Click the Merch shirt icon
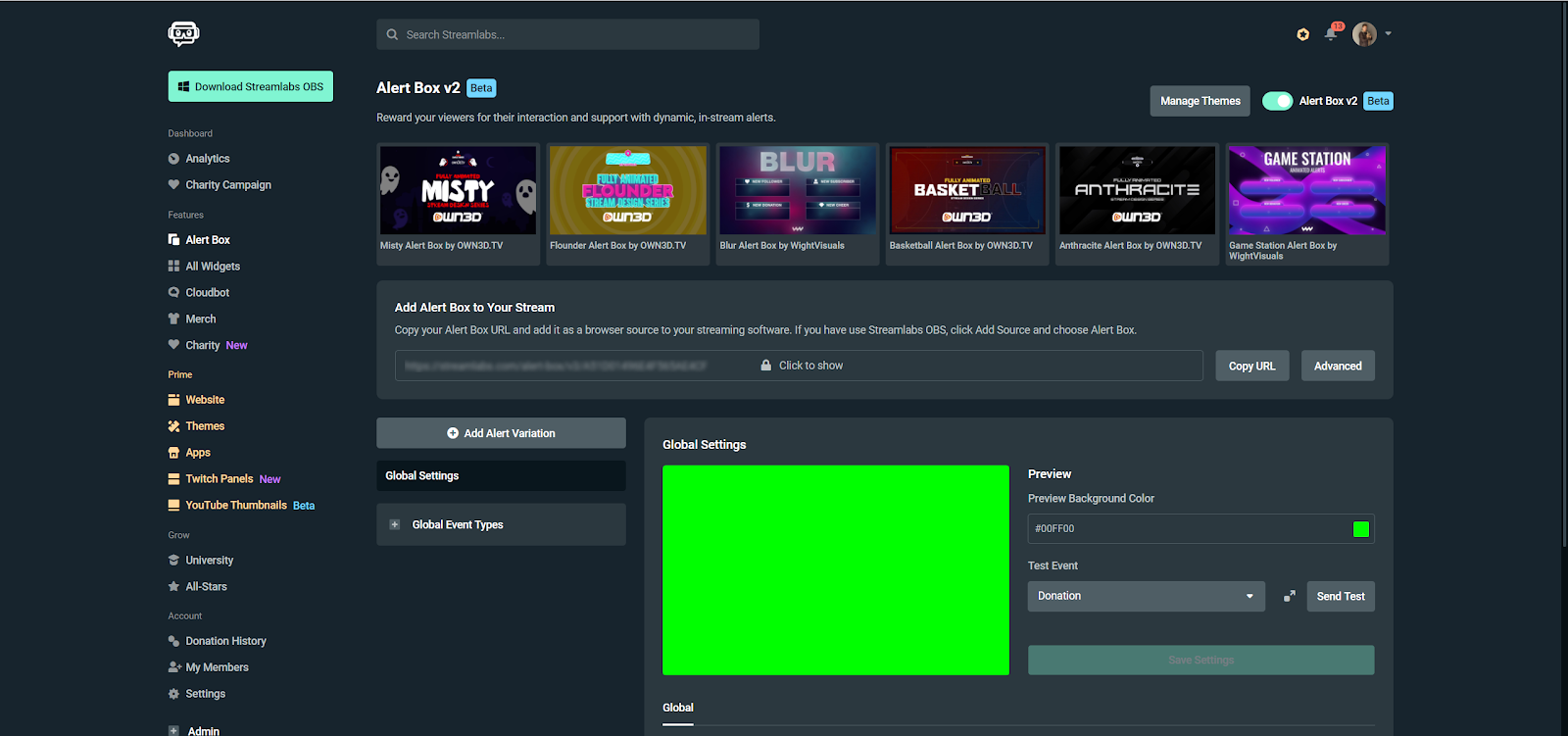 pyautogui.click(x=173, y=319)
